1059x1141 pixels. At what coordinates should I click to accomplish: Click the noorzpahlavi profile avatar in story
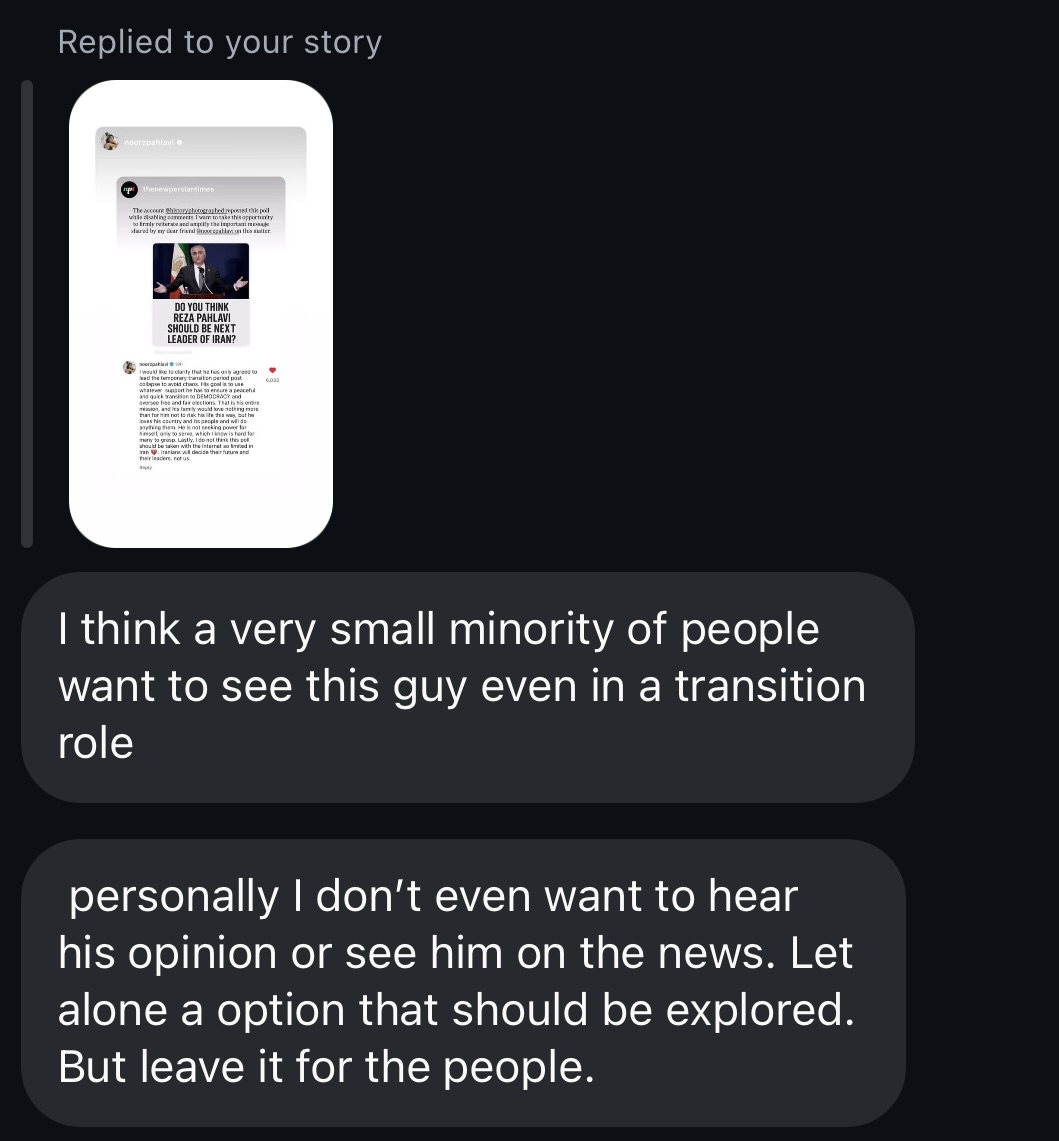(x=110, y=141)
